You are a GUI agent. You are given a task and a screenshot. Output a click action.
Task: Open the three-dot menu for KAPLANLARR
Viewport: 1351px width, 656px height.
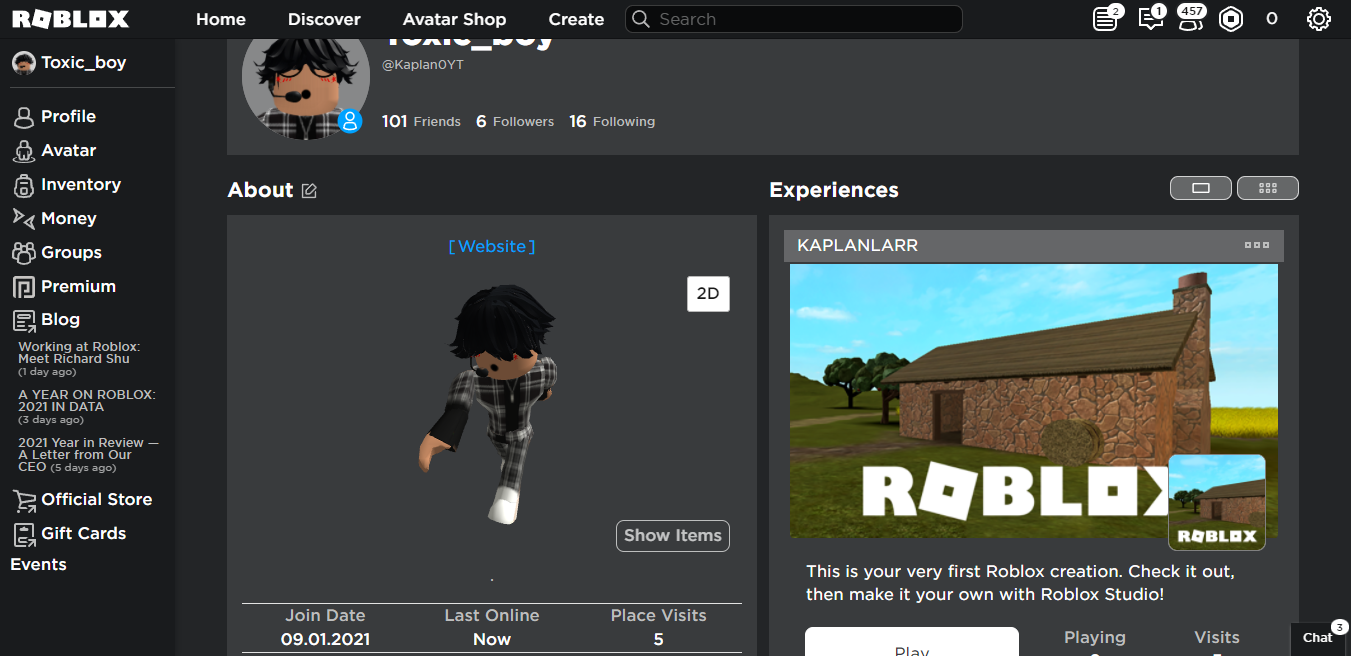pyautogui.click(x=1257, y=245)
